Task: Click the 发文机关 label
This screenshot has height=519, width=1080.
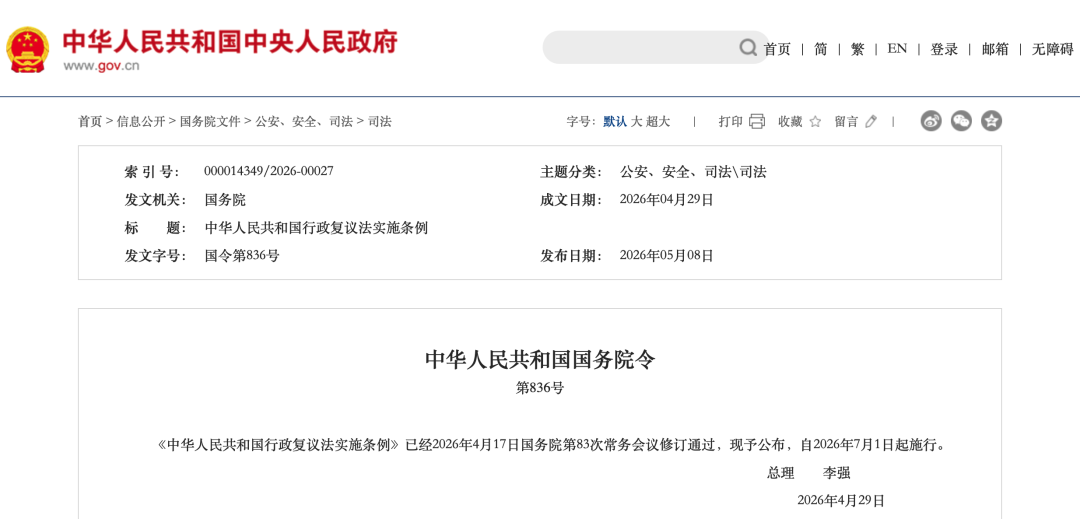Action: [155, 200]
